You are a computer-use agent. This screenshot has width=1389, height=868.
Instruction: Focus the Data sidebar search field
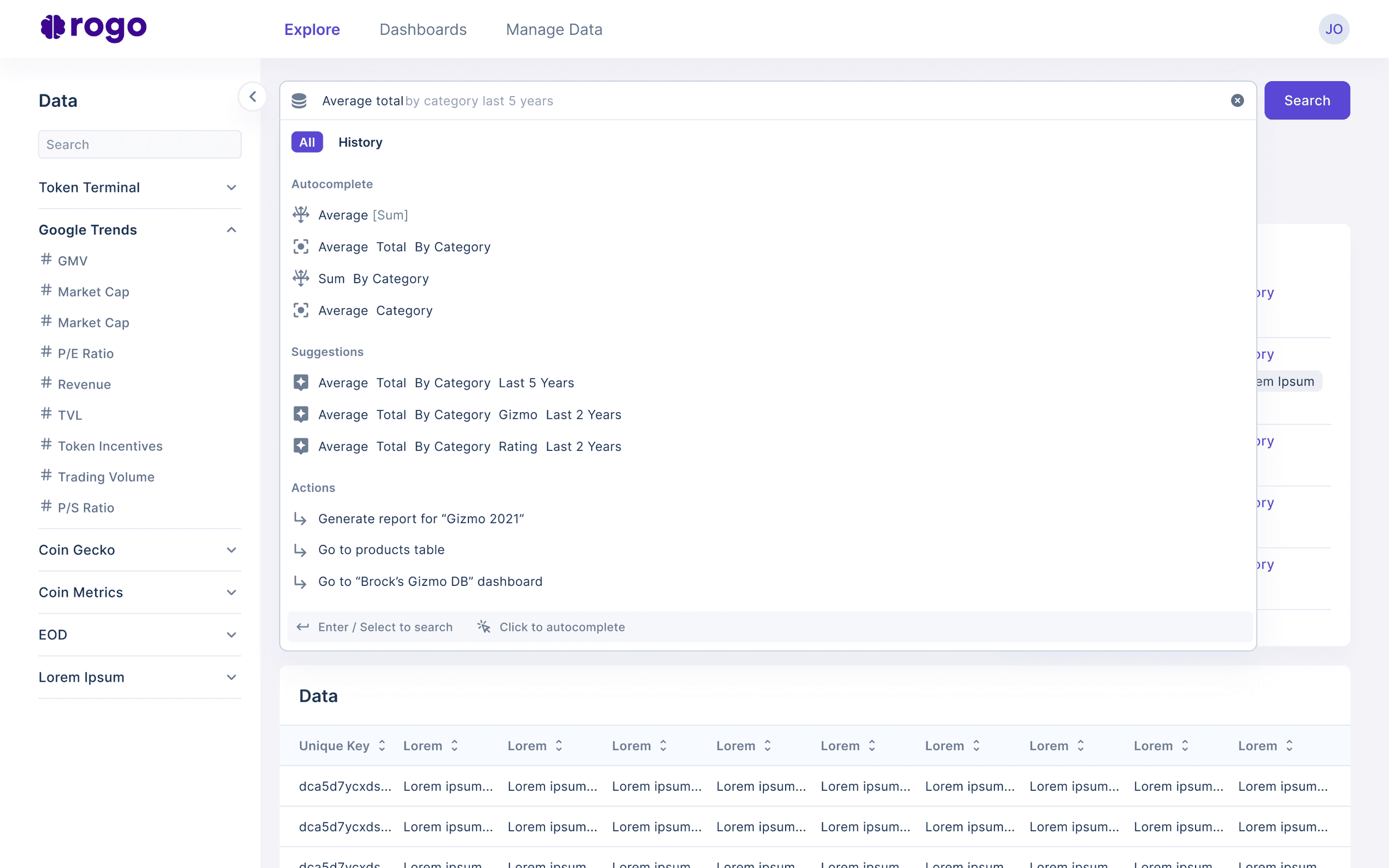139,144
